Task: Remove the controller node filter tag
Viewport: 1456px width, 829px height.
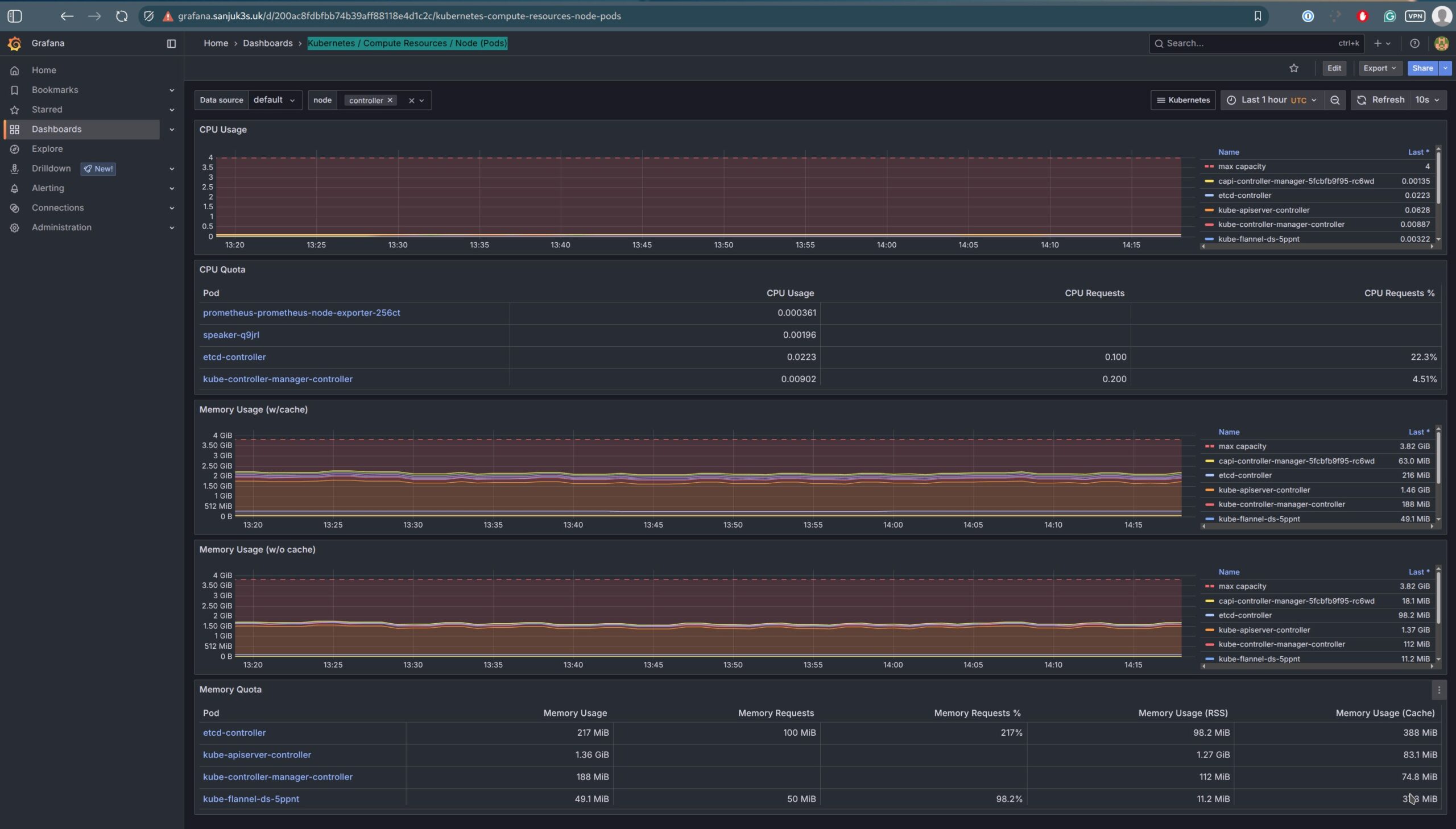Action: [x=390, y=100]
